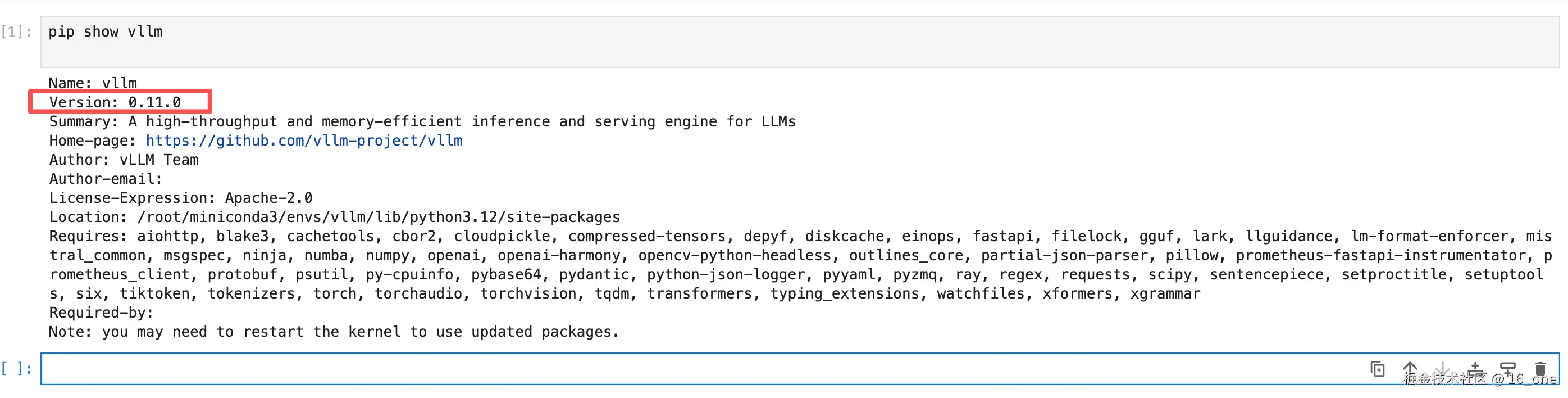Move the selected cell up
Screen dimensions: 1568x398
point(1410,369)
